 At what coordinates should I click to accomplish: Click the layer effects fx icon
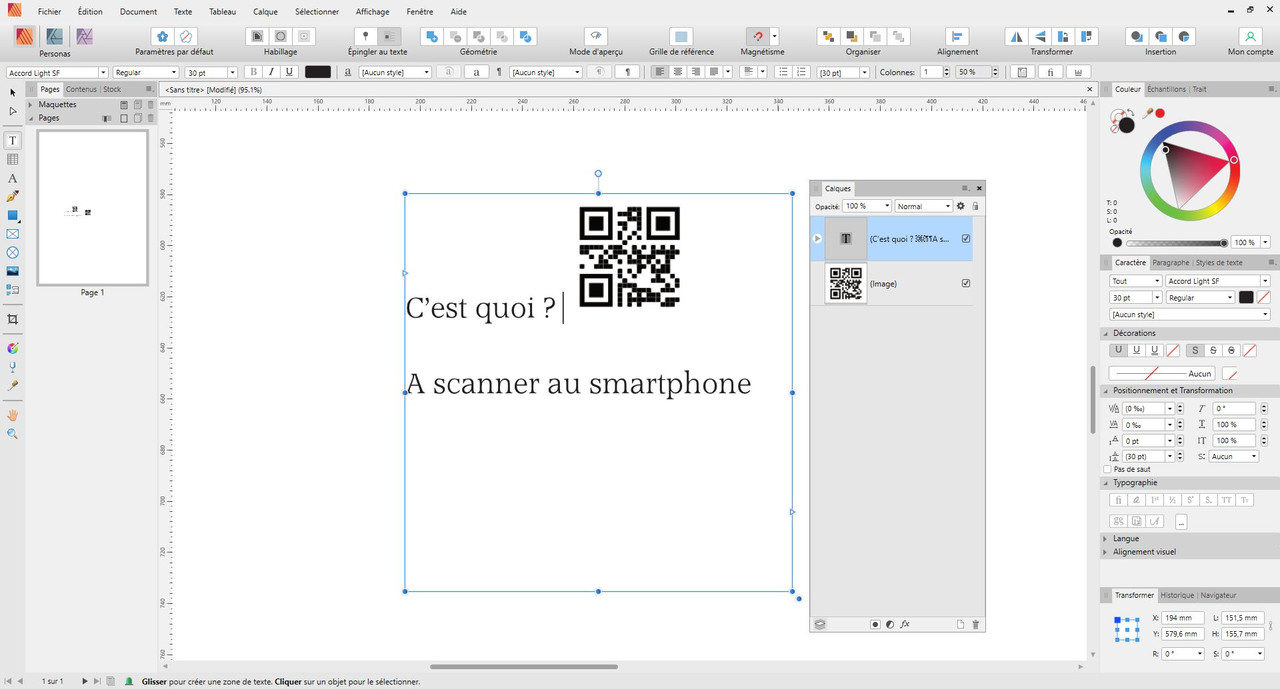[905, 624]
